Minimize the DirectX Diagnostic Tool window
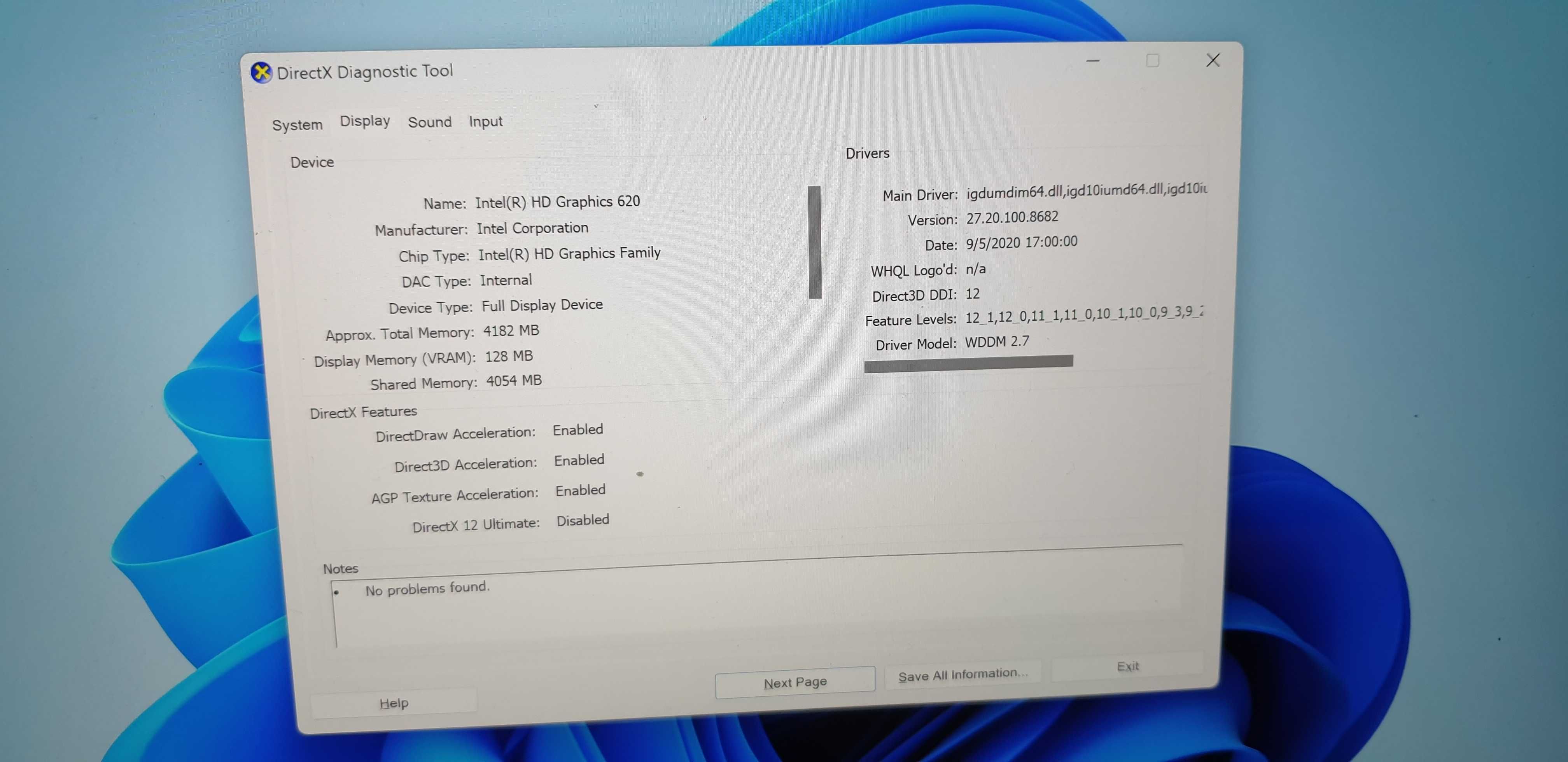Image resolution: width=1568 pixels, height=762 pixels. (1093, 61)
